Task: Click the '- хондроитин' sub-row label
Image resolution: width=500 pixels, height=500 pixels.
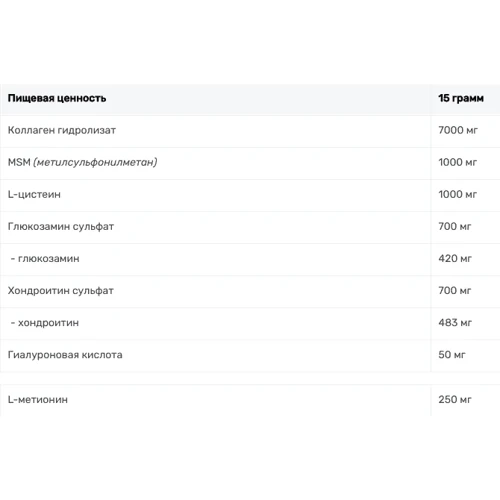Action: (45, 323)
